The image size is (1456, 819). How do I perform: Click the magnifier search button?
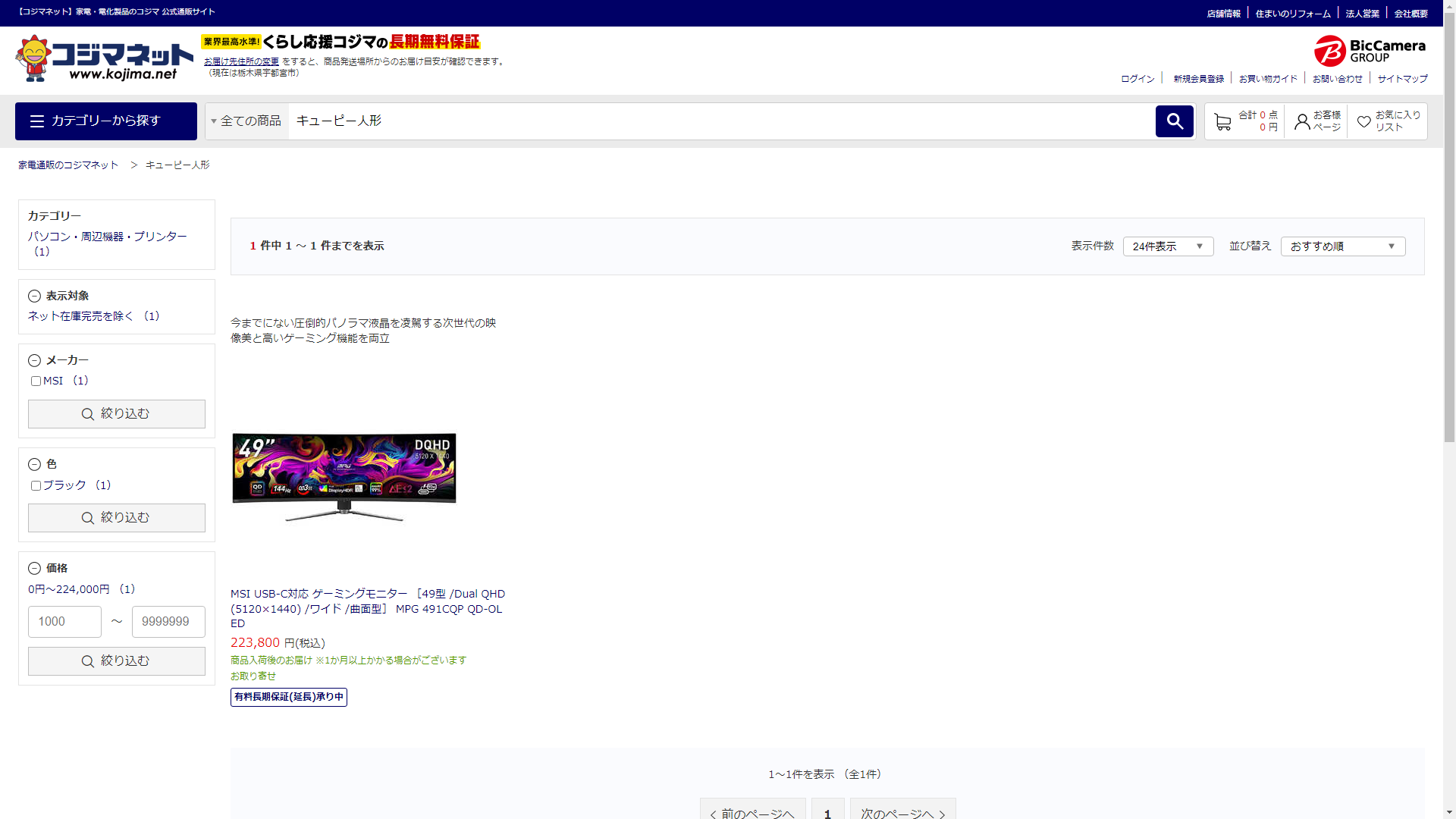tap(1174, 121)
